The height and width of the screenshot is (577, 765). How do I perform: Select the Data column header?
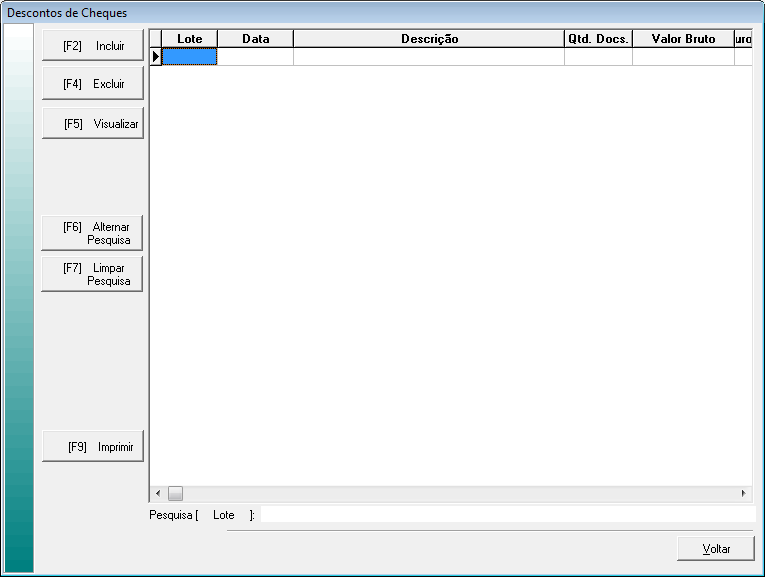click(x=255, y=39)
